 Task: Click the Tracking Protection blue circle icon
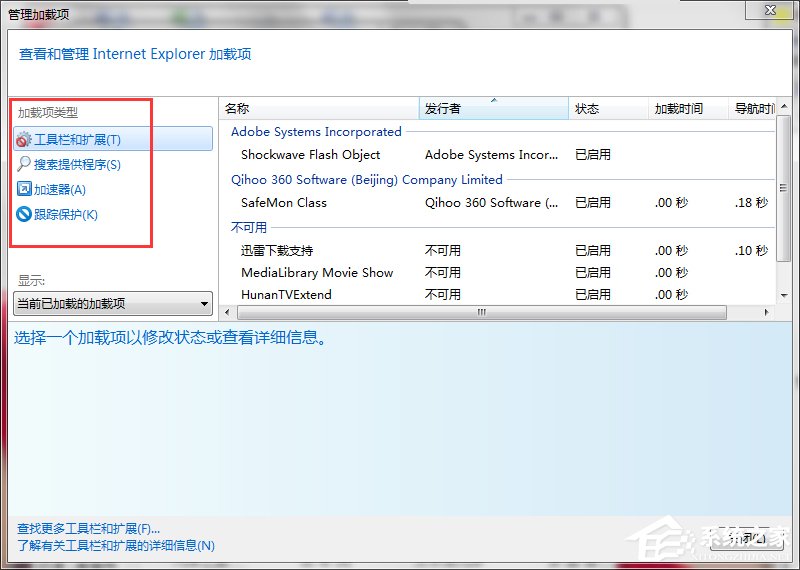(24, 214)
